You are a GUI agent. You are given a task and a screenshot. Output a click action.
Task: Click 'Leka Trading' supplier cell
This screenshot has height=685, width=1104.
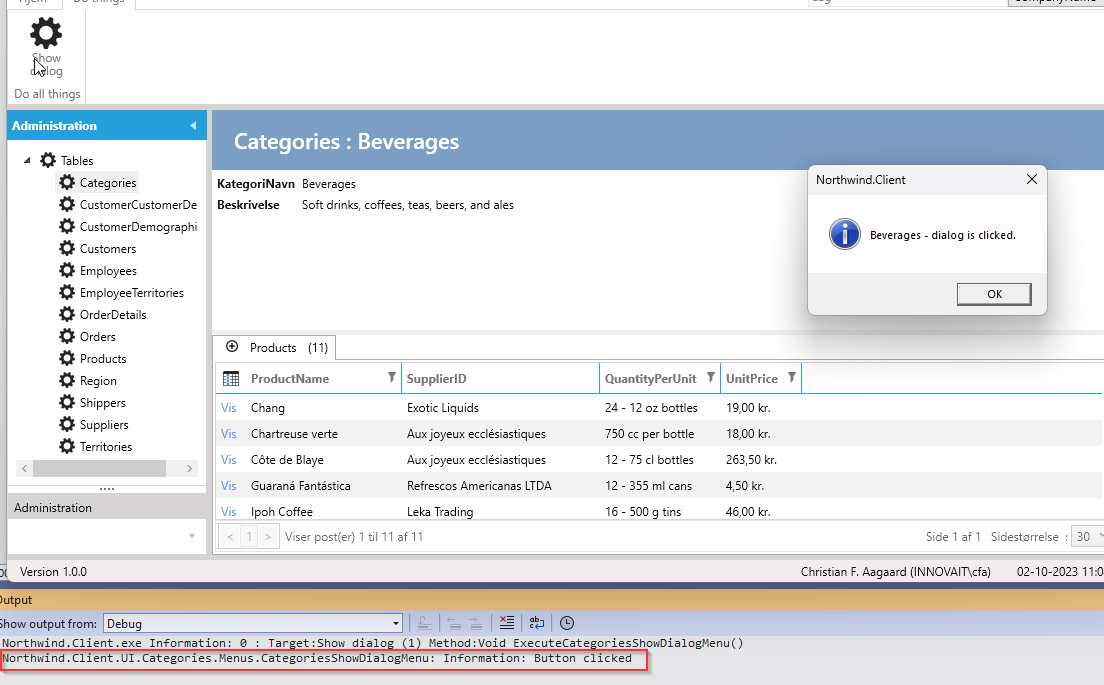[x=440, y=512]
